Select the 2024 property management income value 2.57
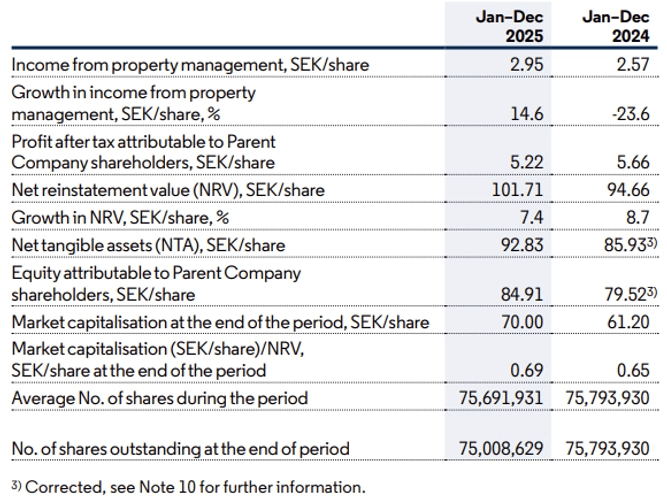Viewport: 667px width, 497px height. tap(634, 65)
